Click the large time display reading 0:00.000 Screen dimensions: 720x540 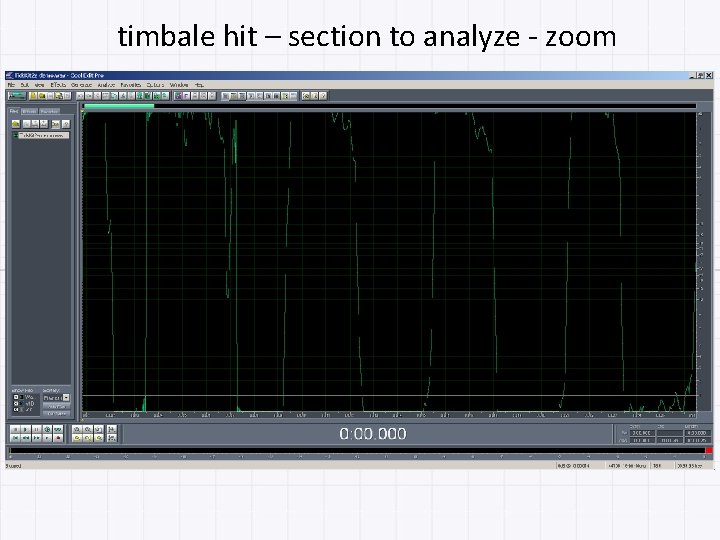373,433
